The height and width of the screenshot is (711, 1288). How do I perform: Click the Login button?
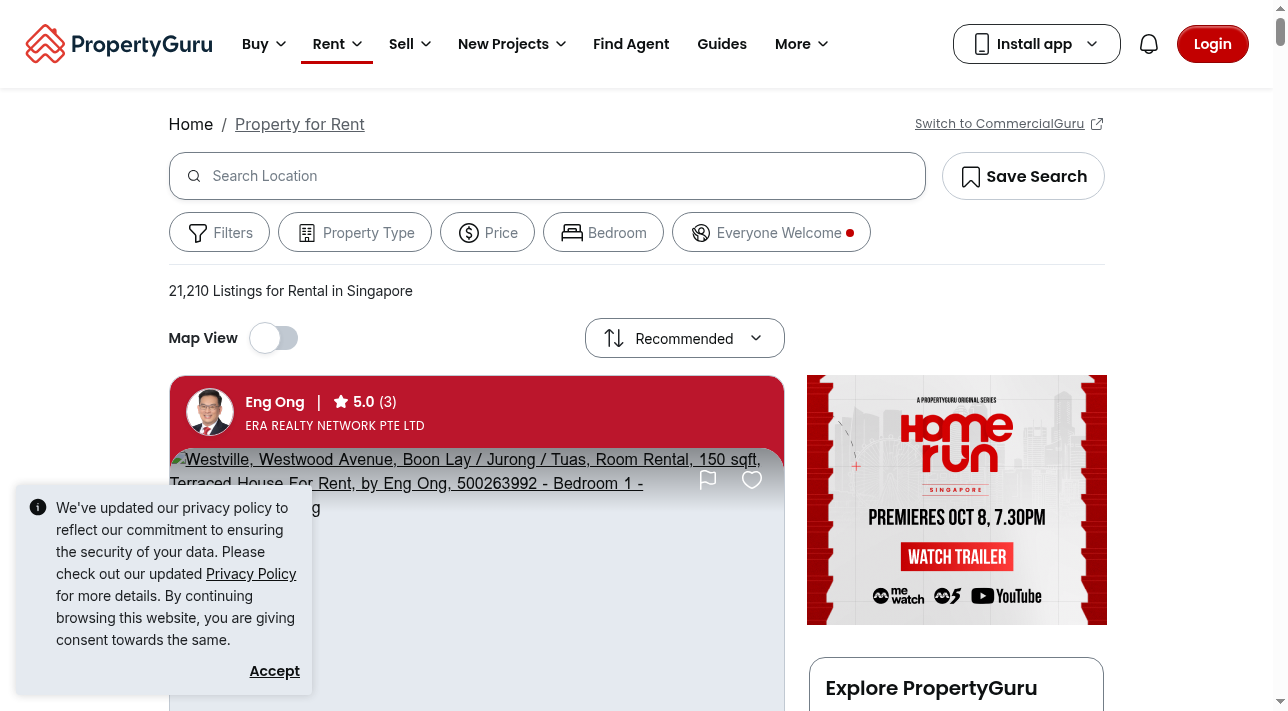click(1213, 44)
